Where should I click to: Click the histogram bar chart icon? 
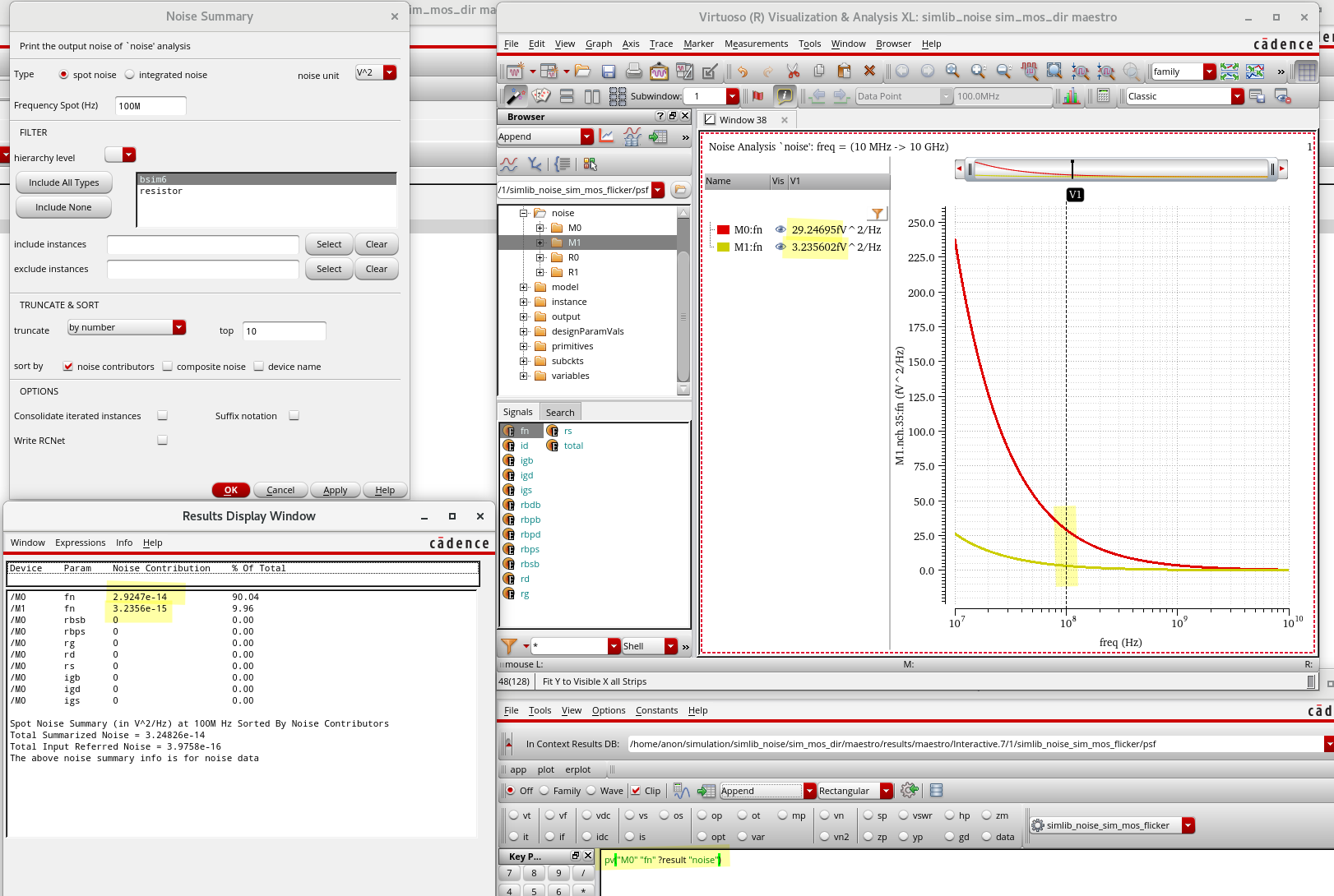[x=1071, y=96]
